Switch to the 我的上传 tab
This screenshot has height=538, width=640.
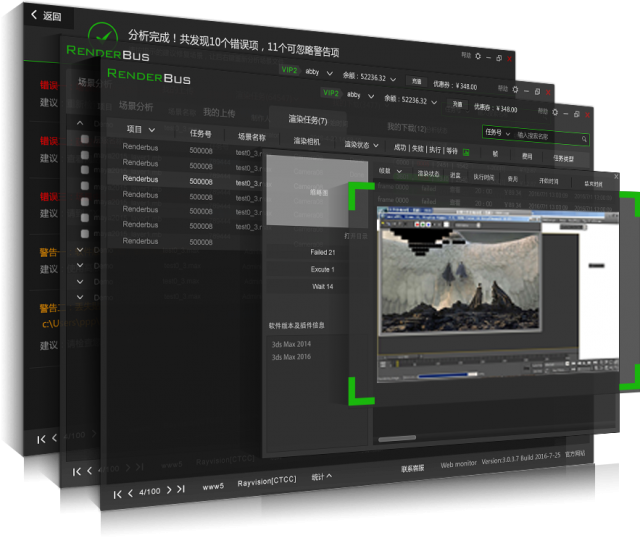(x=219, y=113)
